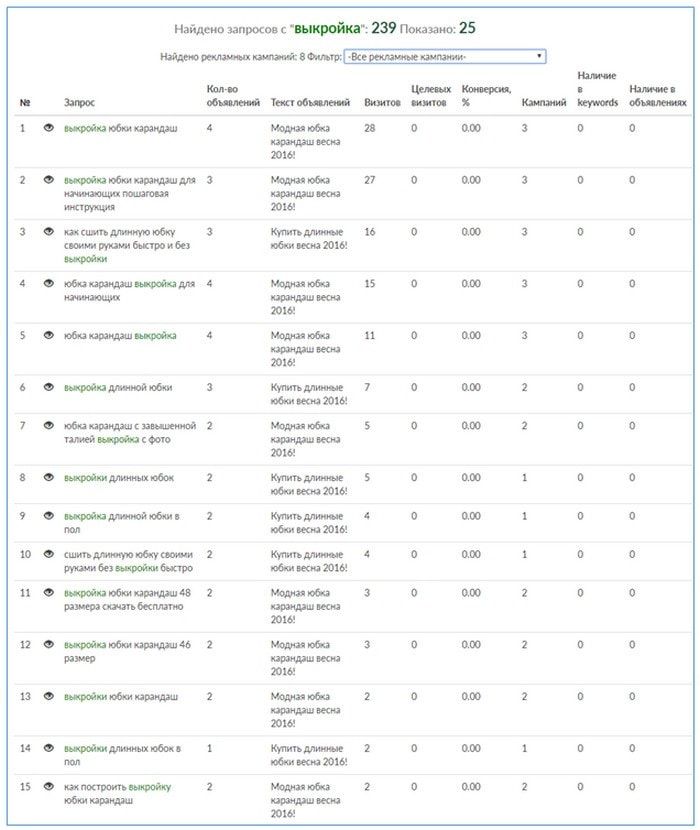
Task: Click eye icon for row 1 query
Action: tap(49, 128)
